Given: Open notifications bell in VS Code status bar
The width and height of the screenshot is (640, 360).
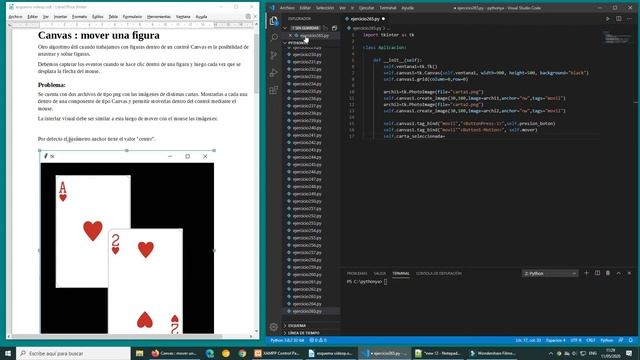Looking at the screenshot, I should click(631, 340).
